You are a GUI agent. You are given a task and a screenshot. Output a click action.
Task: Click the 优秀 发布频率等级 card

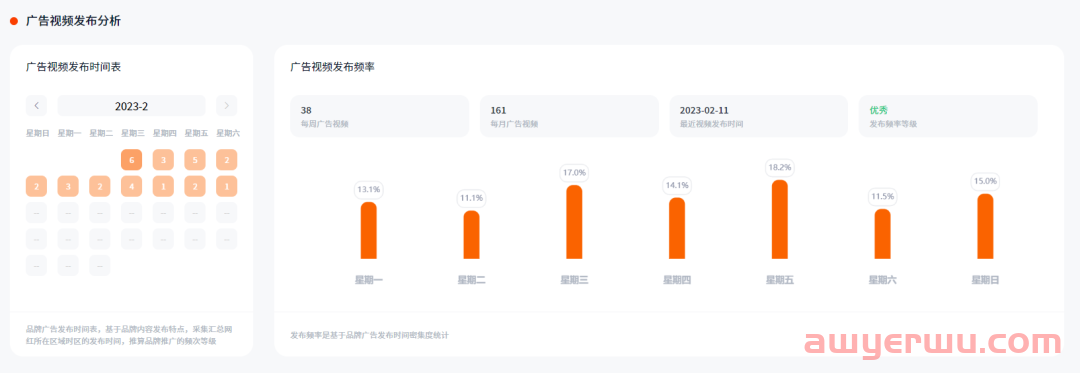pyautogui.click(x=948, y=116)
